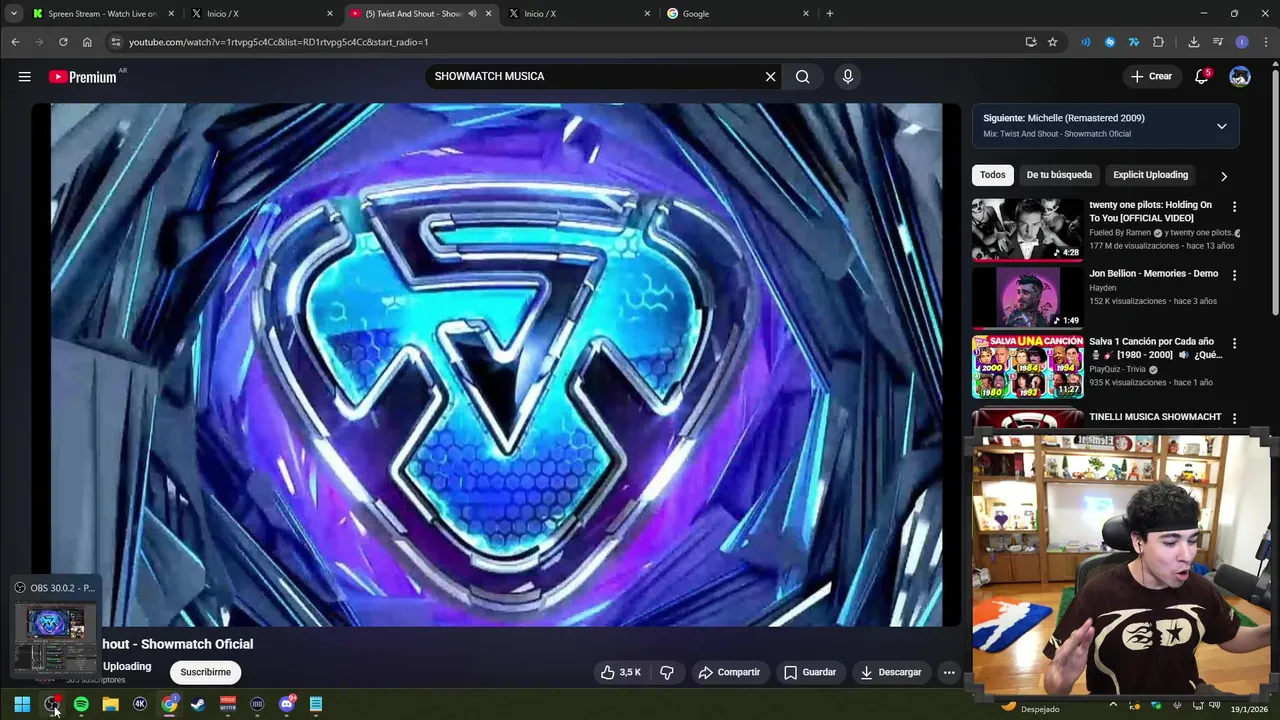Subscribe using Suscribirme button

pos(205,672)
